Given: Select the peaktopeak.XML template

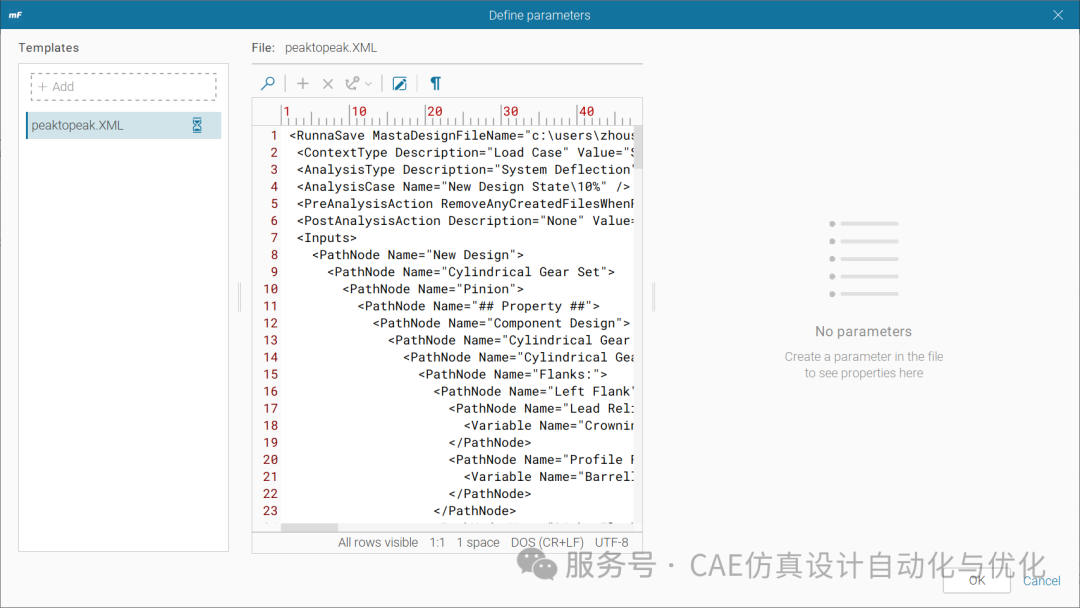Looking at the screenshot, I should pos(123,125).
